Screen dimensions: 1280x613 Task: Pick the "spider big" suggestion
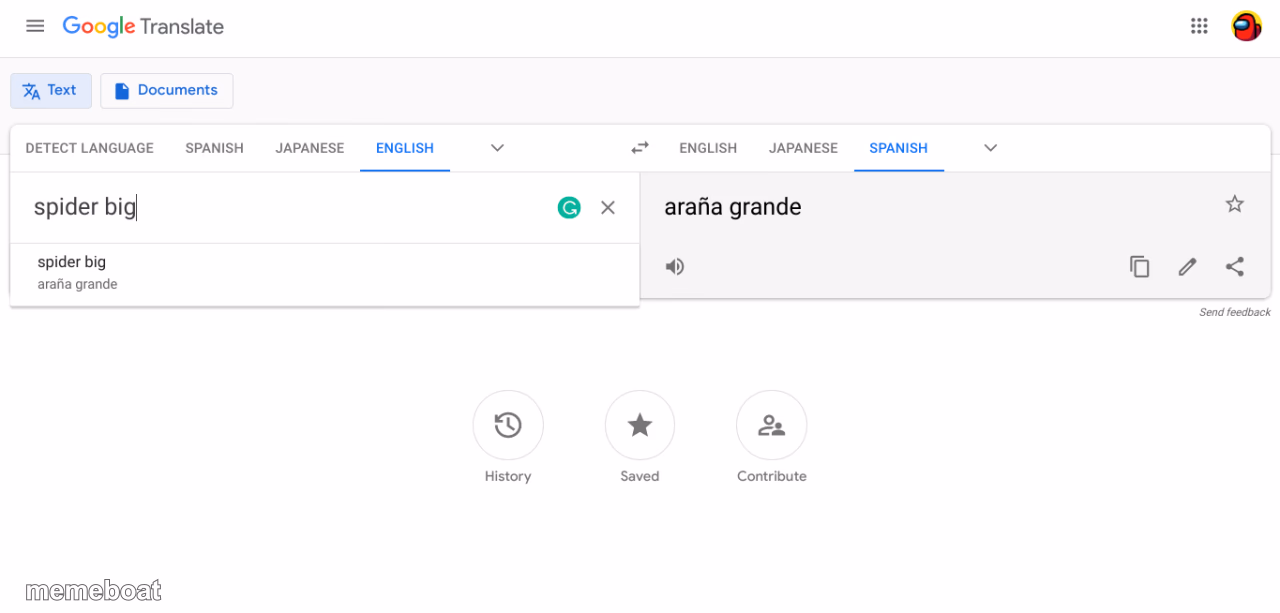click(x=325, y=273)
